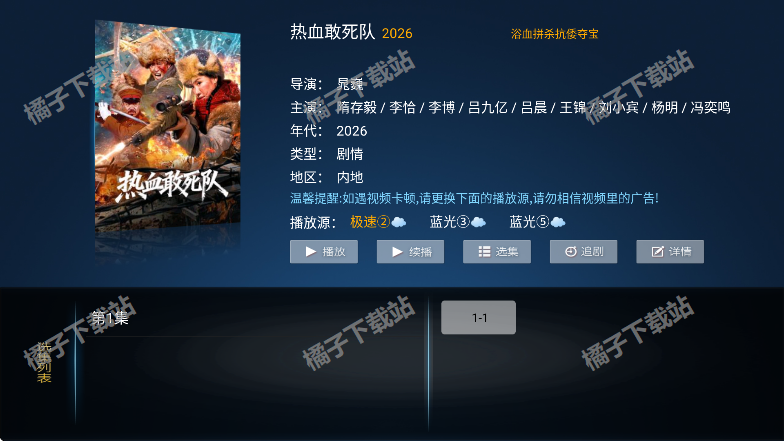Click cloud icon beside 蓝光③ source

tap(478, 222)
